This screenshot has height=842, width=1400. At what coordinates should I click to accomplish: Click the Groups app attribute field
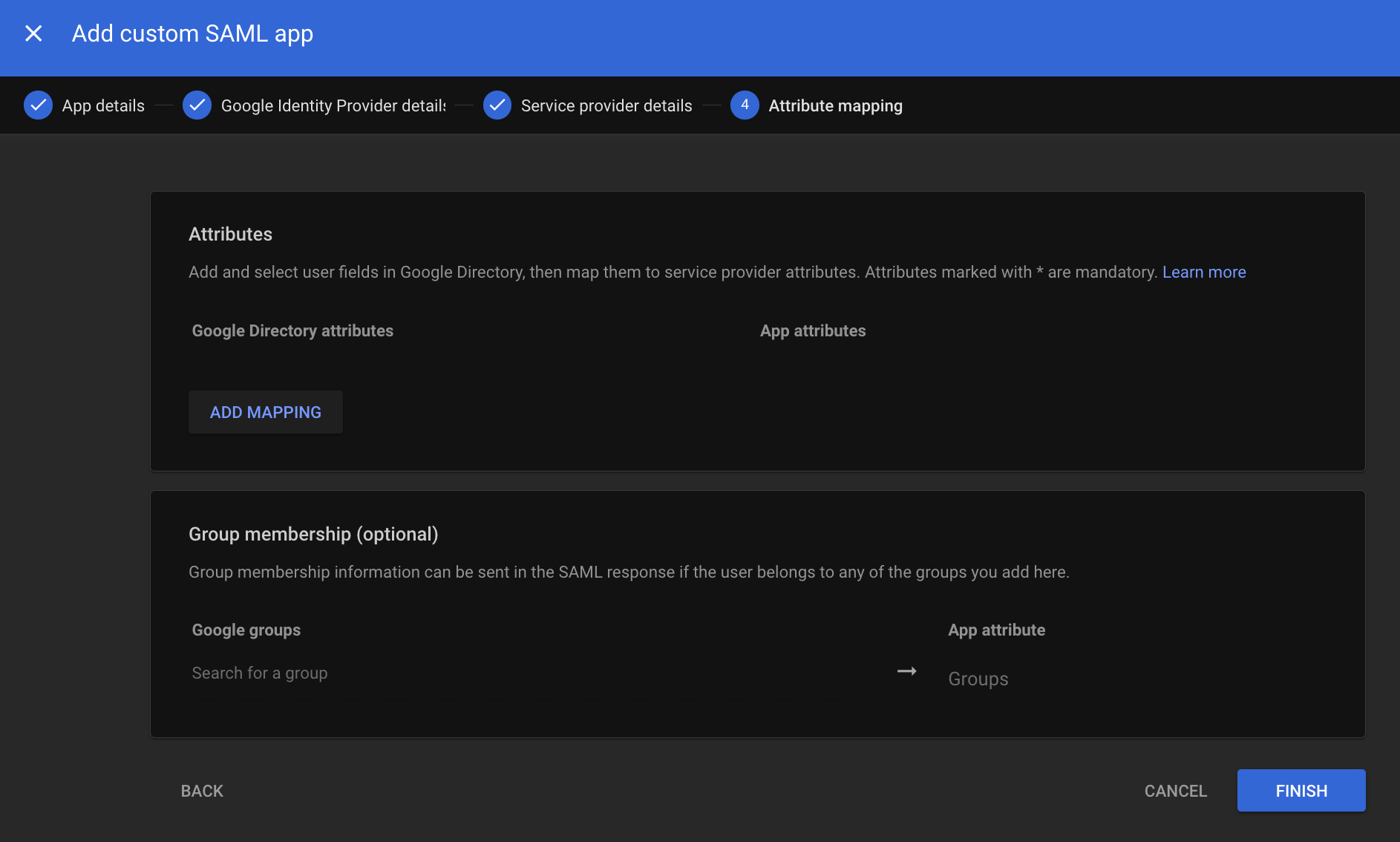(1113, 679)
